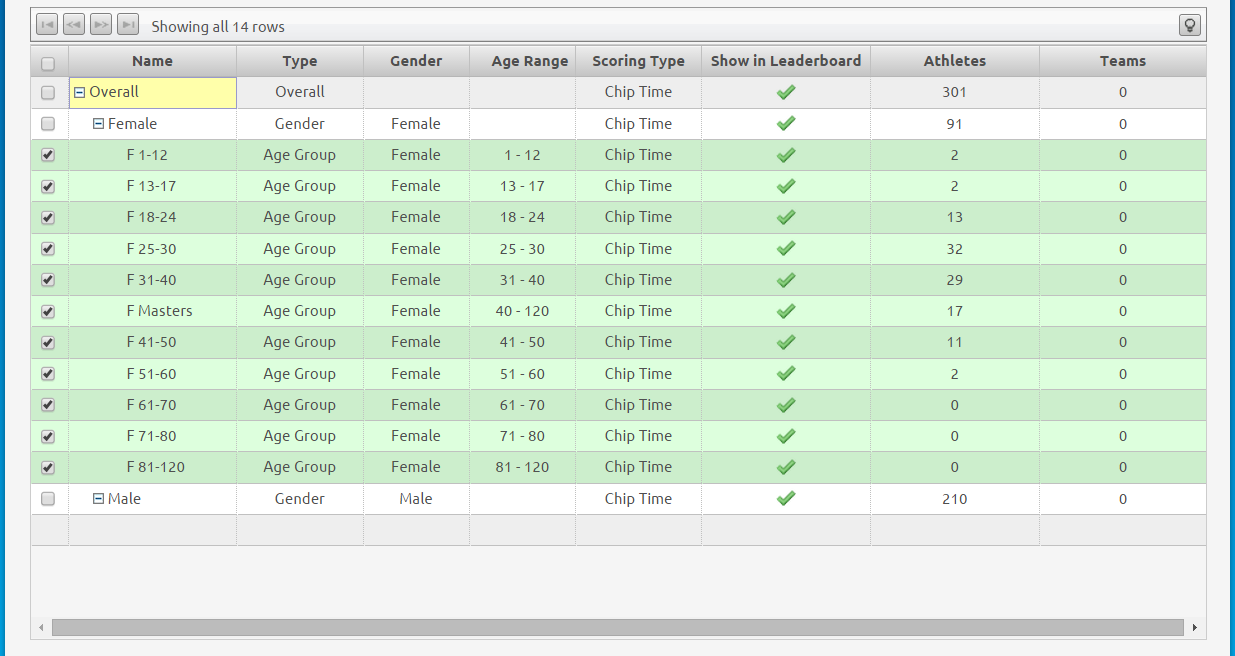Click the lightbulb hint icon
Image resolution: width=1235 pixels, height=656 pixels.
pyautogui.click(x=1190, y=25)
